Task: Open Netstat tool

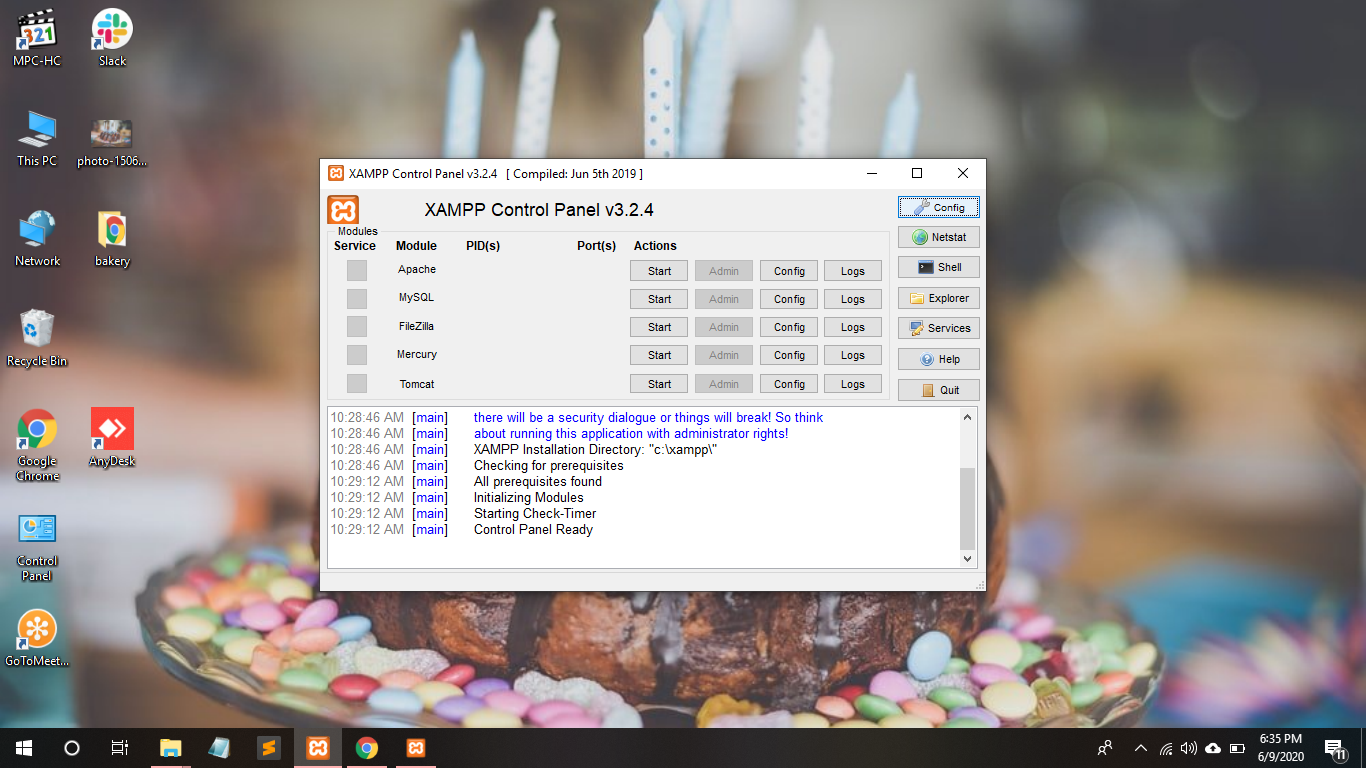Action: [938, 237]
